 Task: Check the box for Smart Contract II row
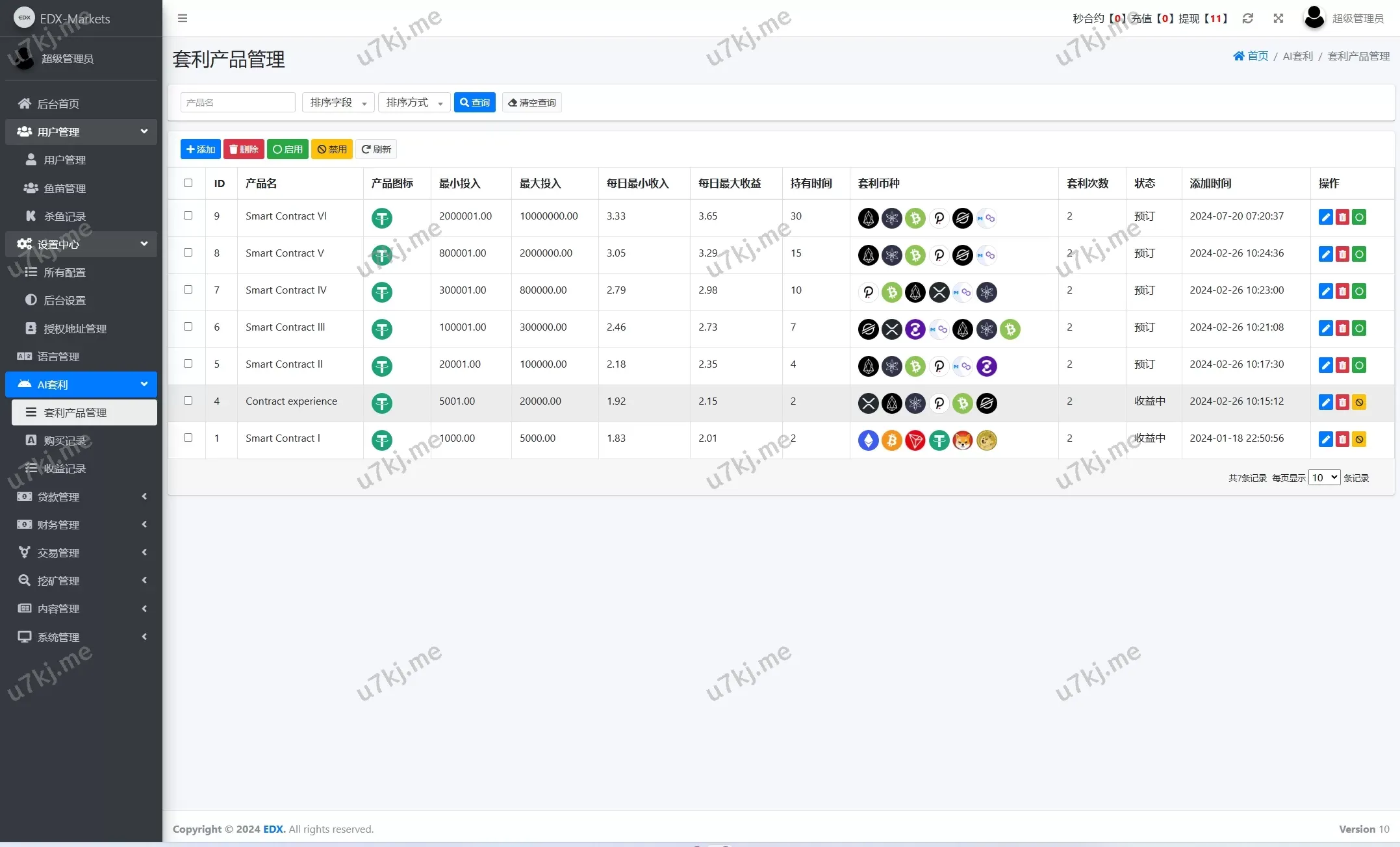tap(188, 364)
